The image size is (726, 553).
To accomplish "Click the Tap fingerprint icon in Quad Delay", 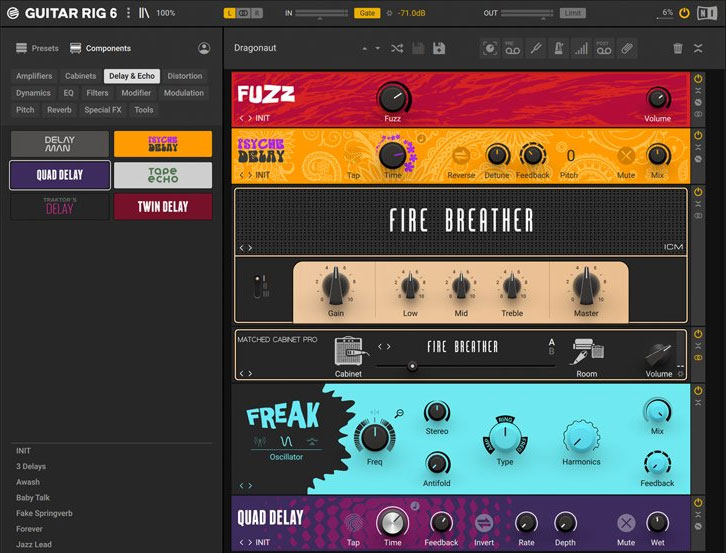I will click(x=353, y=522).
